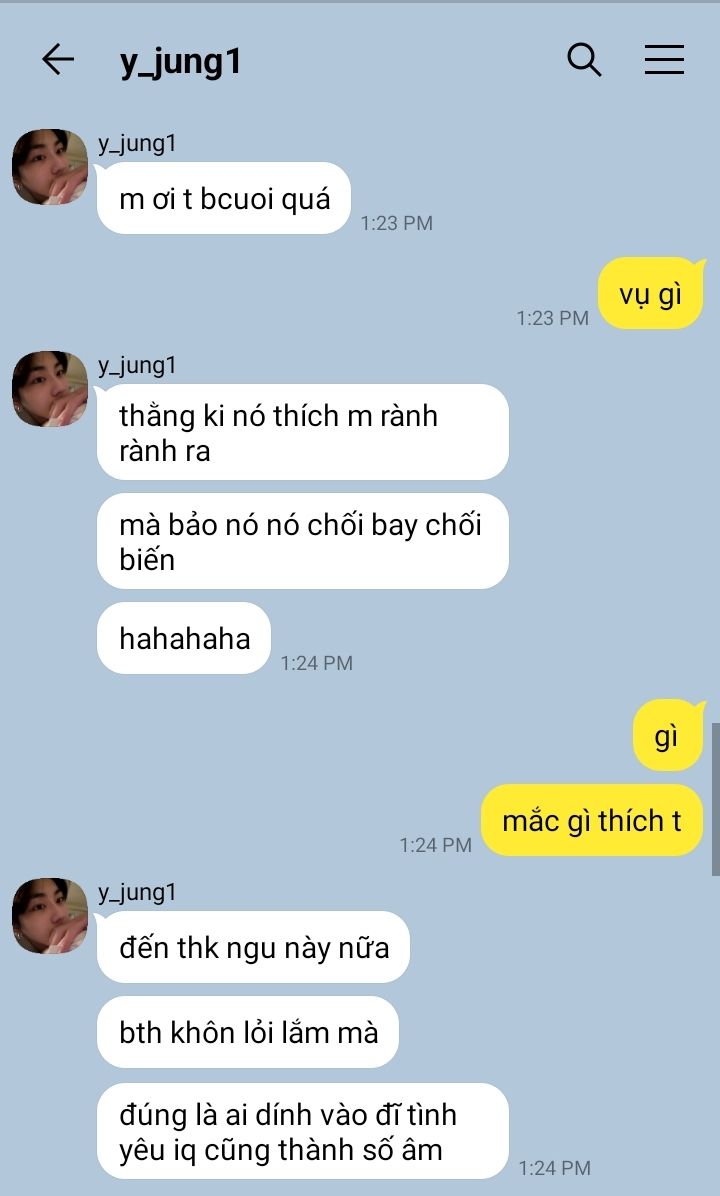Tap the message ending 'iq cũng thành số âm'
Viewport: 720px width, 1196px height.
(x=302, y=1131)
